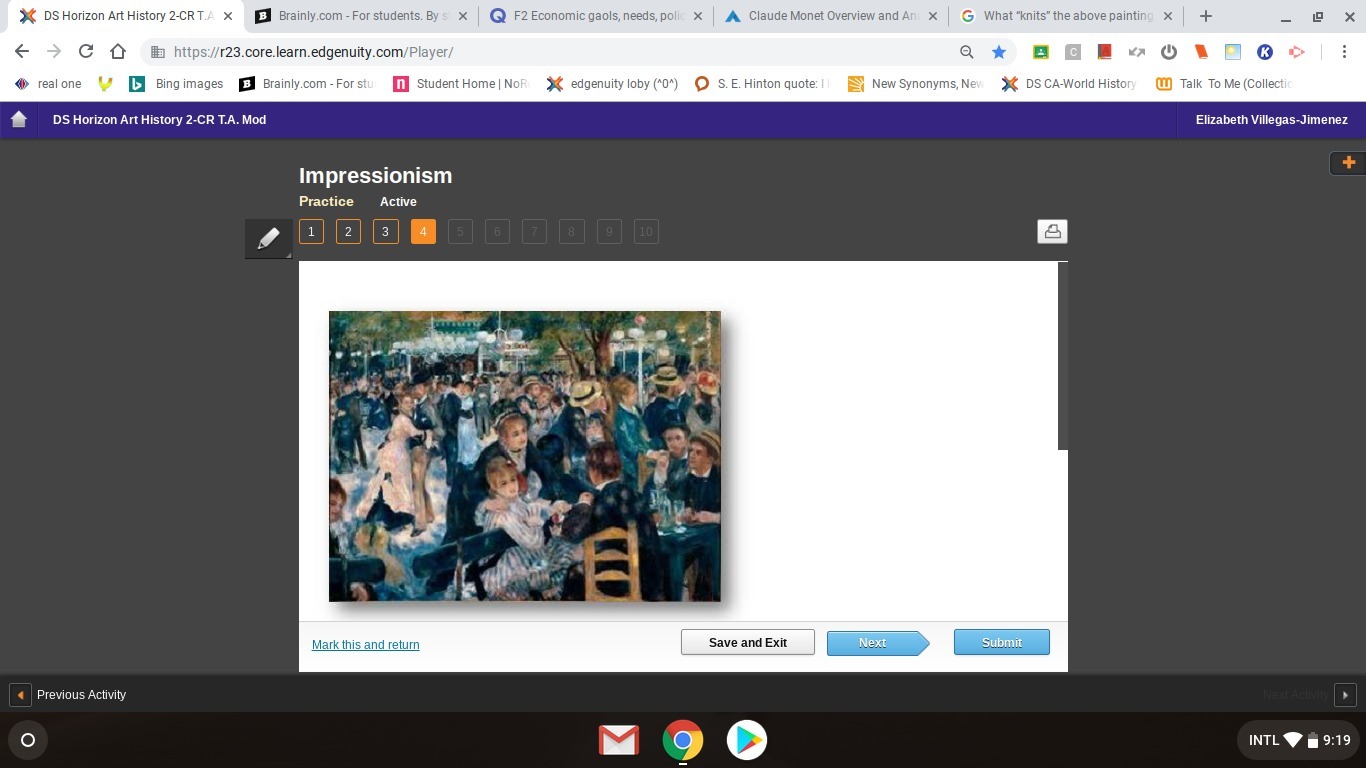
Task: Click the Renoir painting image
Action: click(525, 456)
